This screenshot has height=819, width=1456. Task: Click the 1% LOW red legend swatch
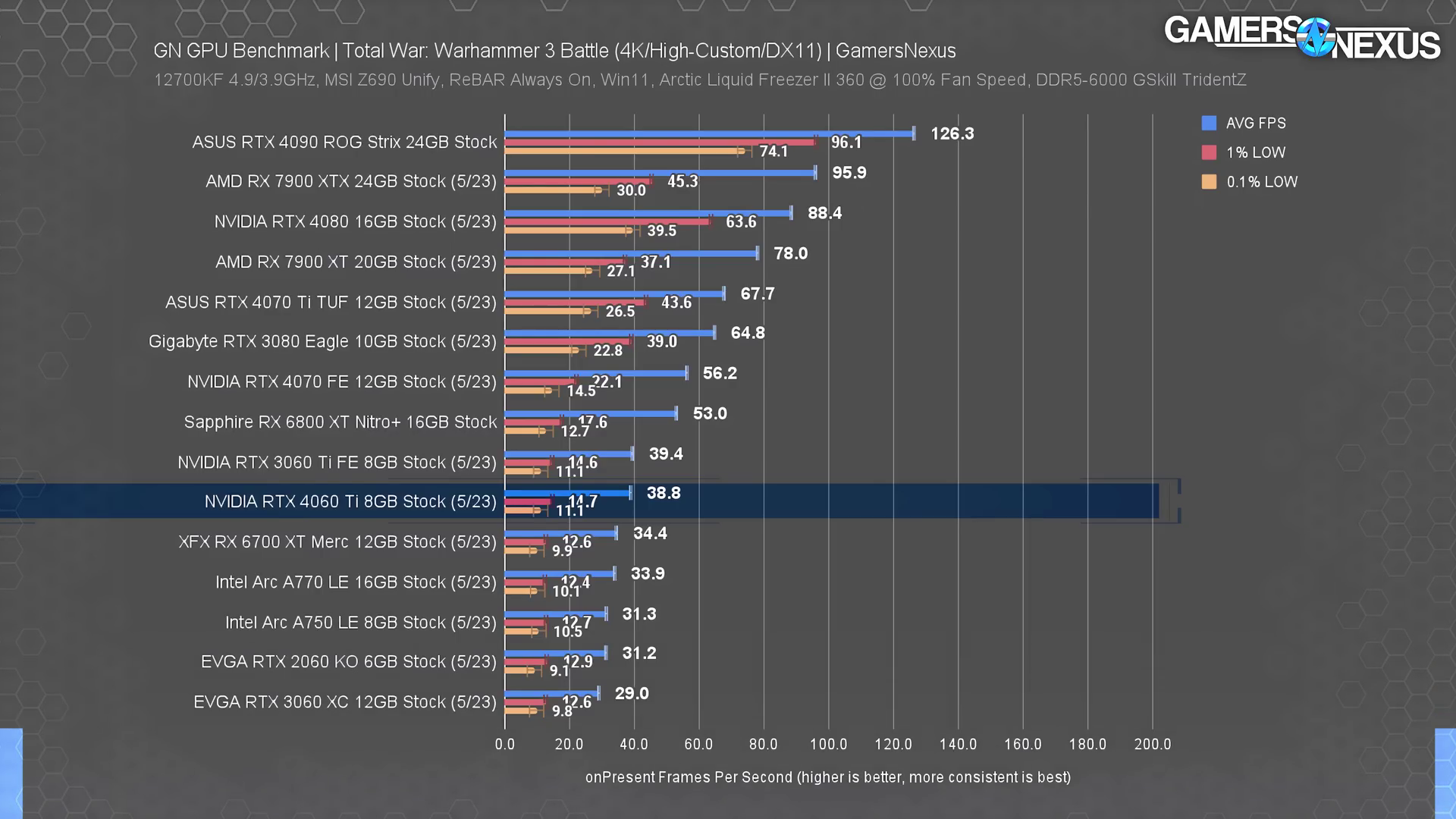pos(1209,152)
